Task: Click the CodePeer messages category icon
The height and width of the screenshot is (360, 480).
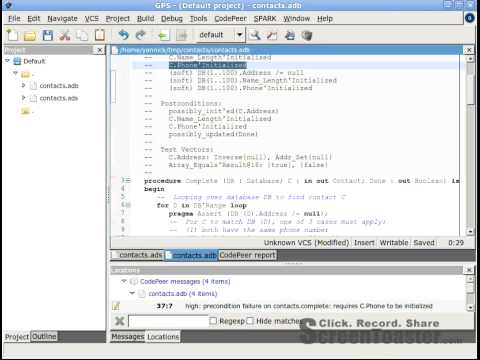Action: coord(134,281)
